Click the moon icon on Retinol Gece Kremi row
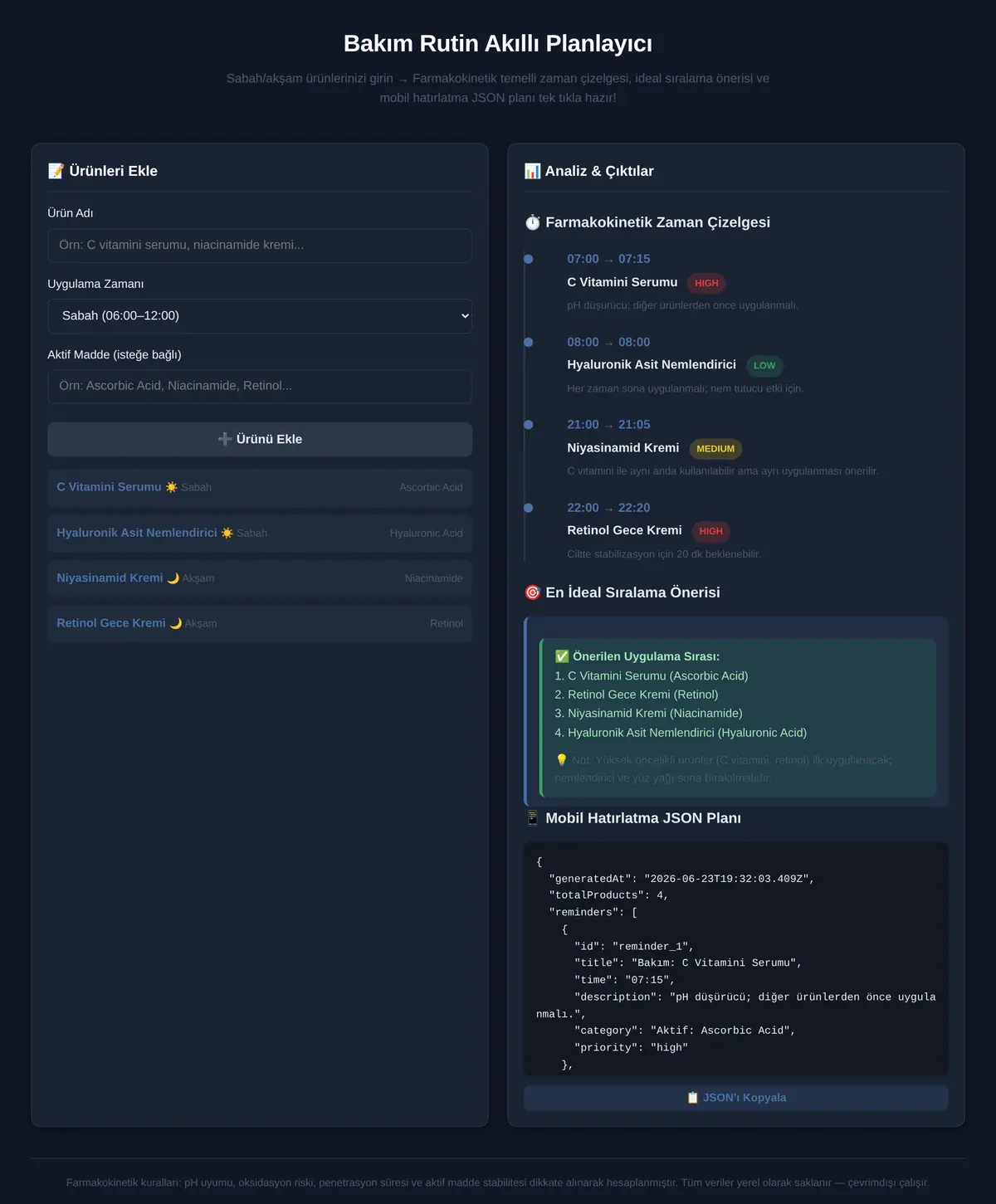 point(175,623)
